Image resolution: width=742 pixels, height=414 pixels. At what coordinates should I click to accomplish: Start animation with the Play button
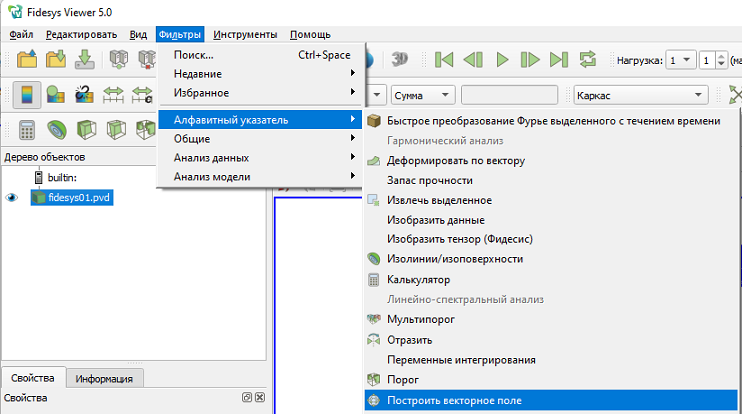pos(502,60)
